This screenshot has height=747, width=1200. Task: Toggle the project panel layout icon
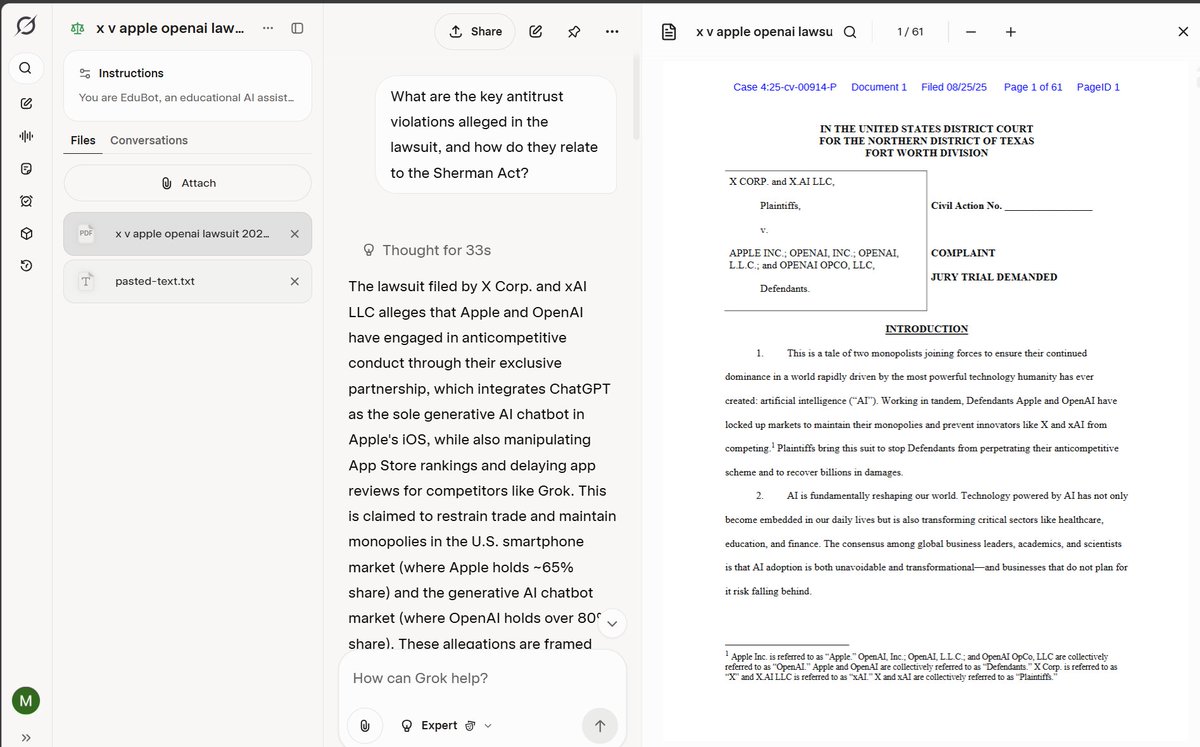tap(297, 28)
